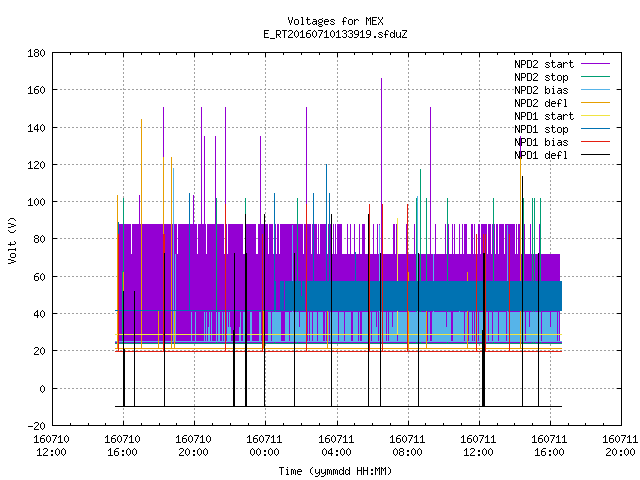Click the dark blue NPD1 stop legend line
This screenshot has height=480, width=640.
coord(596,129)
